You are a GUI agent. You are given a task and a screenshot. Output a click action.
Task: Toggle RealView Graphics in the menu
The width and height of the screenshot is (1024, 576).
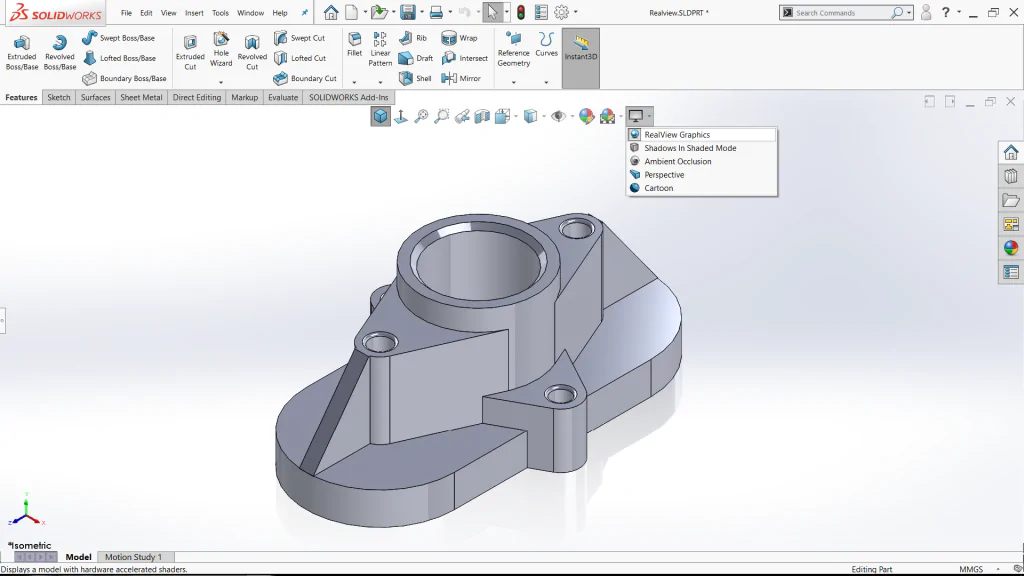[x=702, y=135]
